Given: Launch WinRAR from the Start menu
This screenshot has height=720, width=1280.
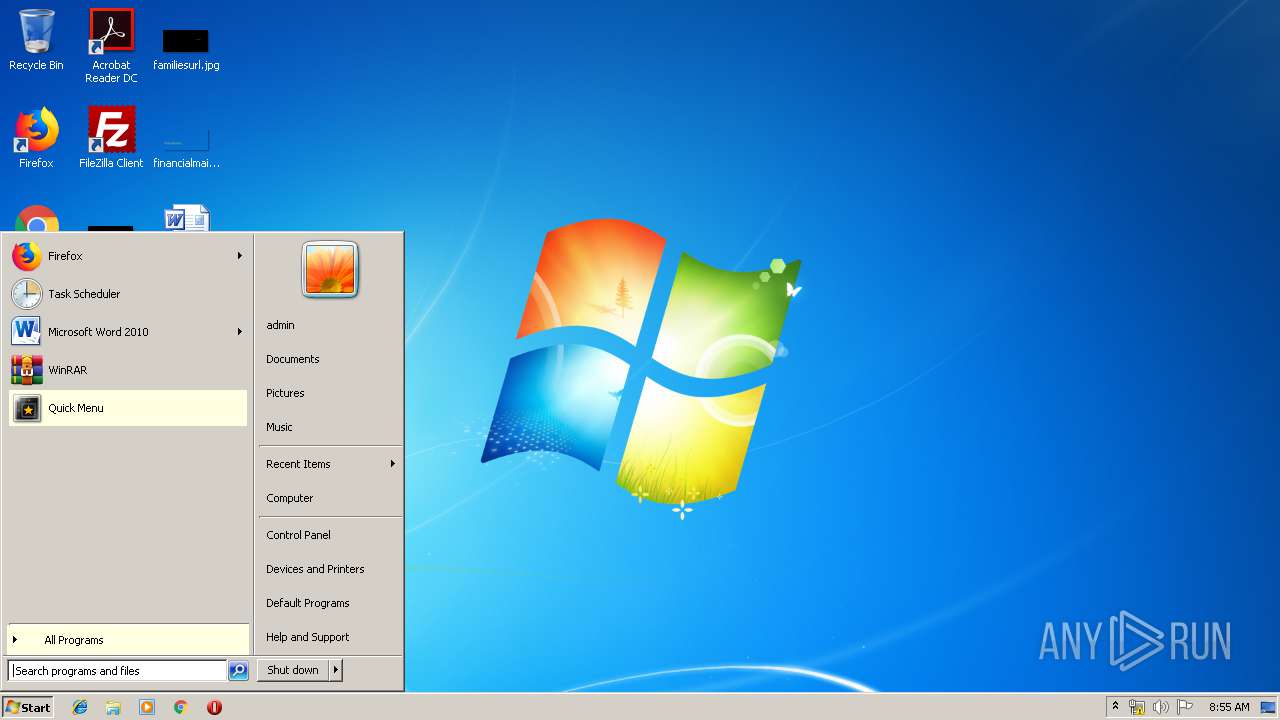Looking at the screenshot, I should coord(128,370).
